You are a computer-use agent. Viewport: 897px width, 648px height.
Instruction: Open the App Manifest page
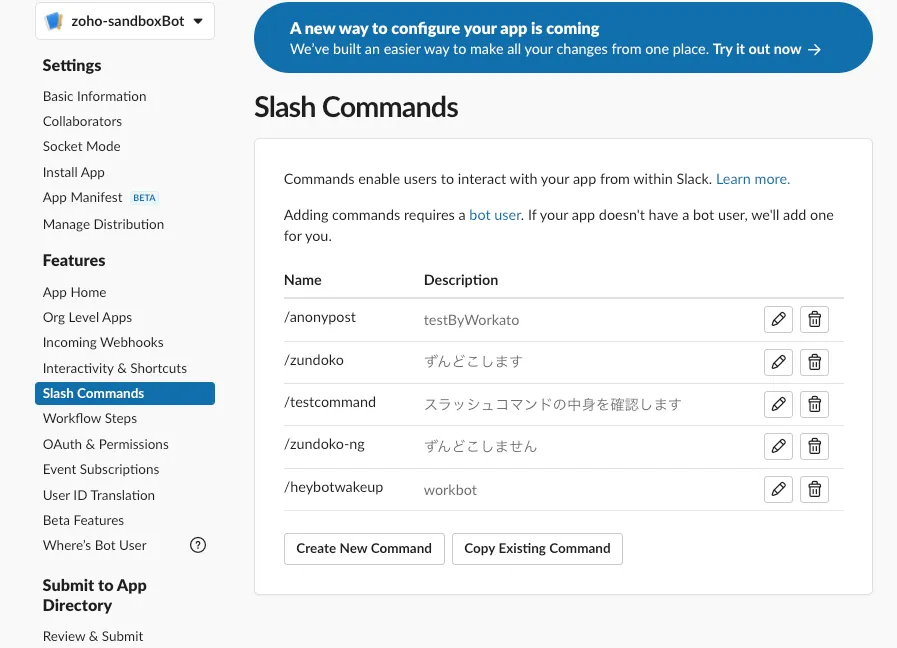[x=83, y=198]
